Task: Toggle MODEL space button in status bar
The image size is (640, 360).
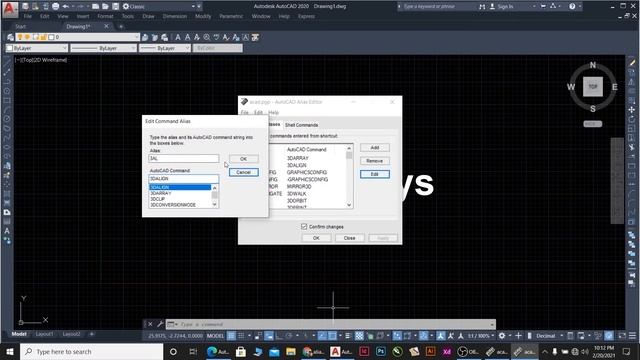Action: pyautogui.click(x=215, y=336)
